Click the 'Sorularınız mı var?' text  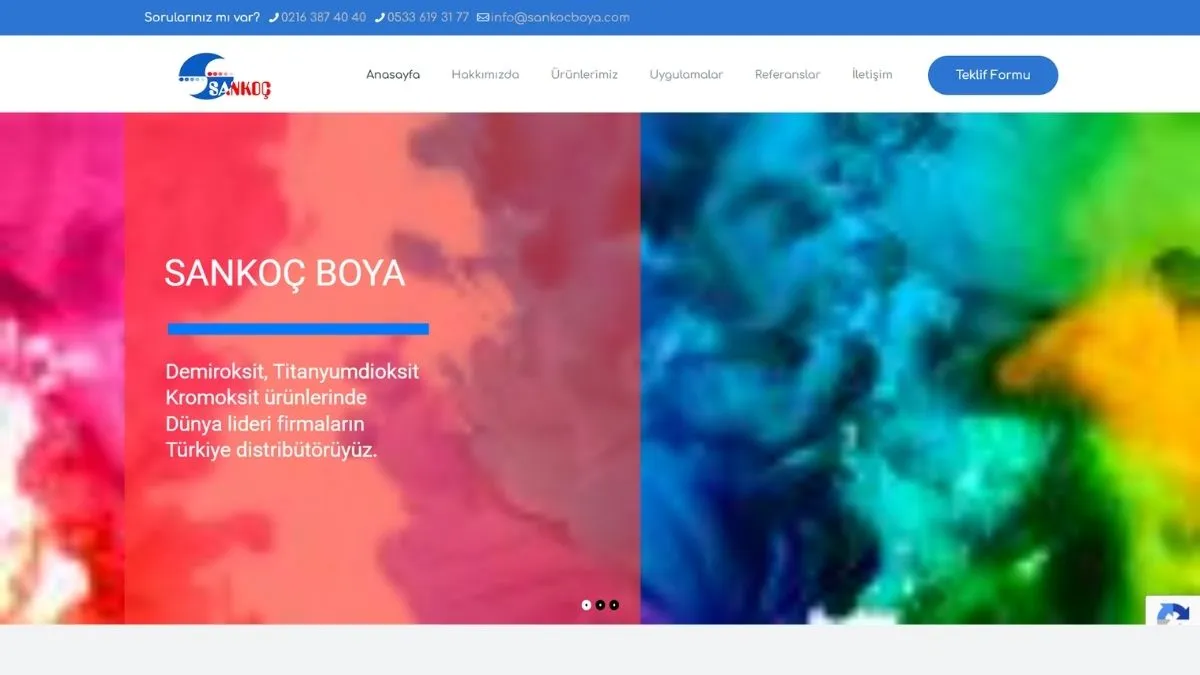click(202, 18)
